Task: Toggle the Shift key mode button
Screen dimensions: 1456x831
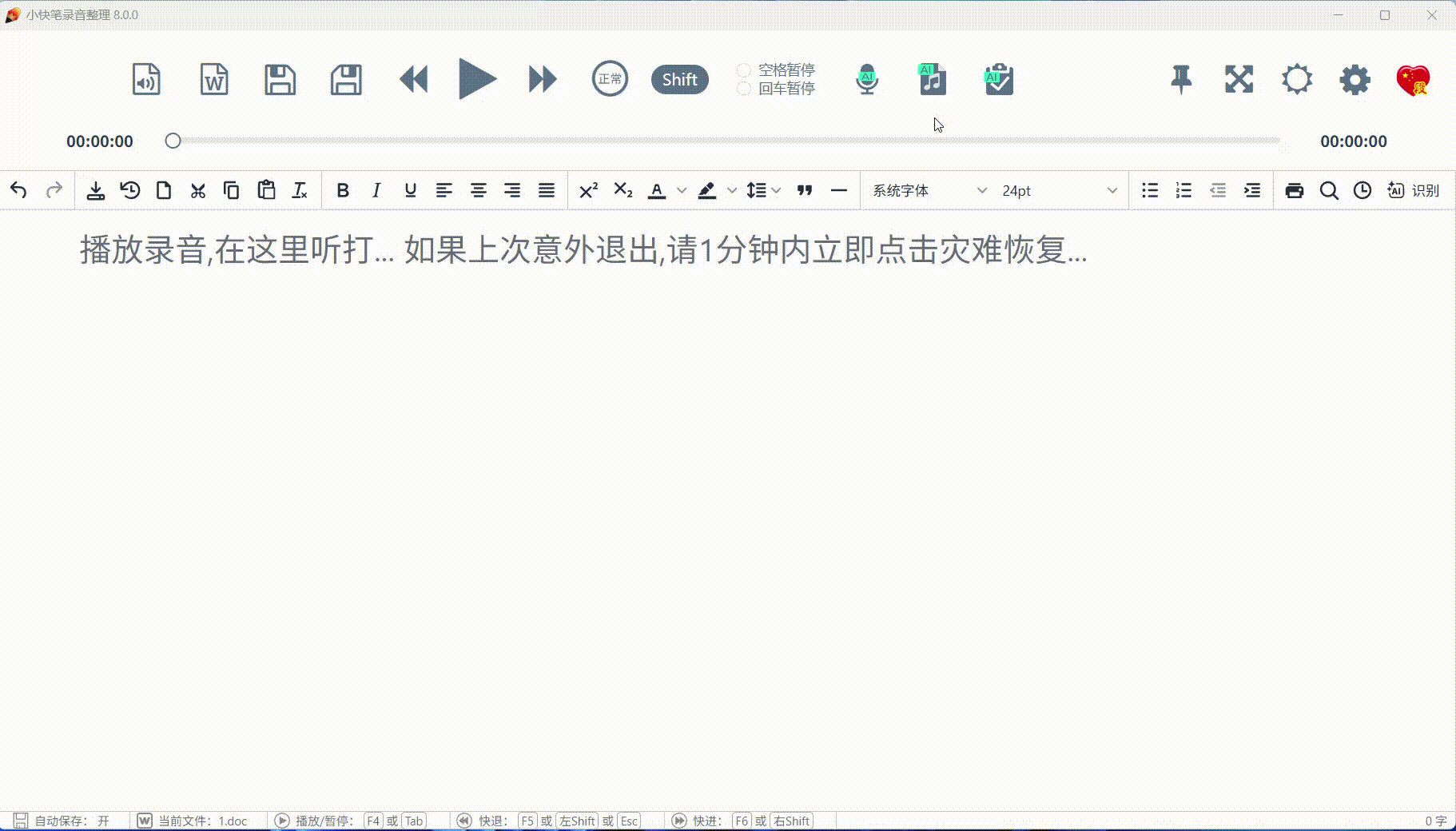Action: pos(679,79)
